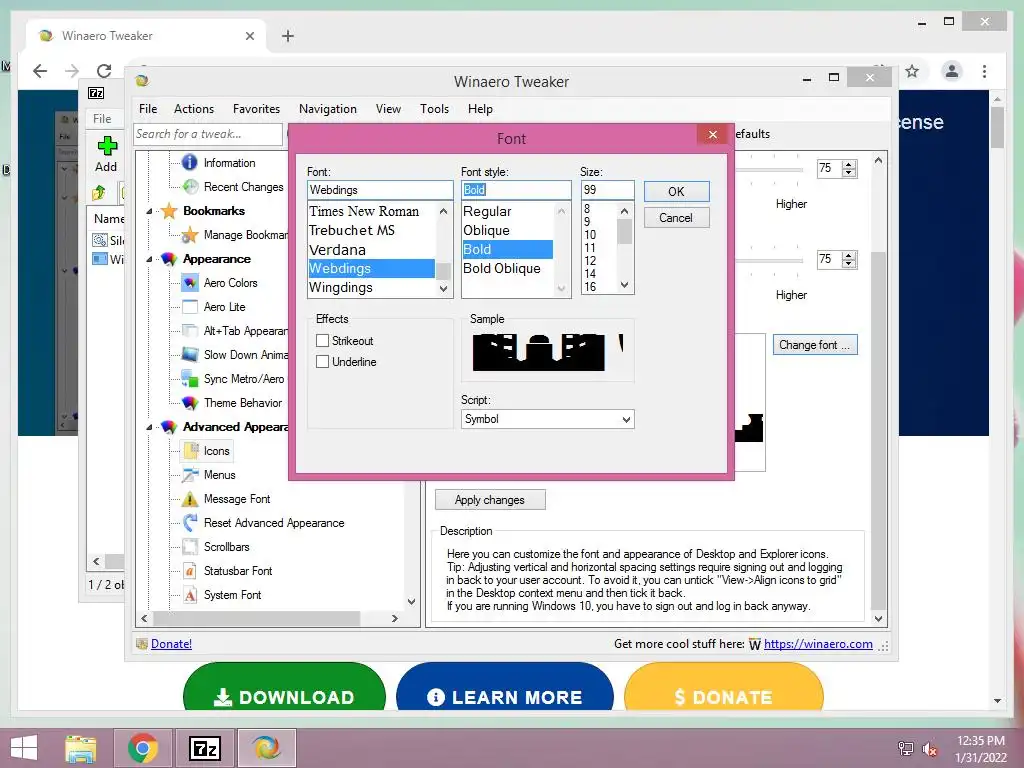
Task: Open the Navigation menu
Action: [x=328, y=109]
